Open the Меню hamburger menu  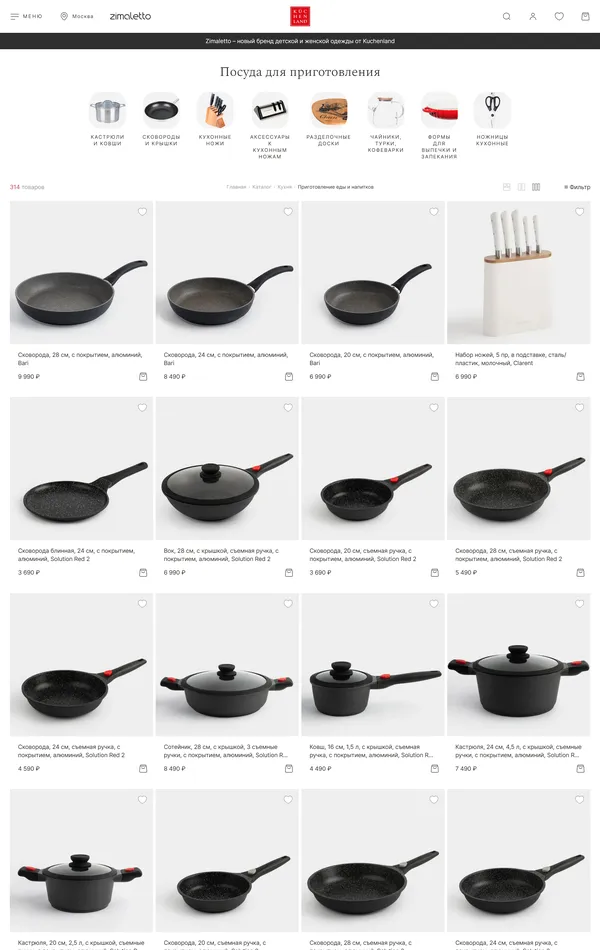26,16
